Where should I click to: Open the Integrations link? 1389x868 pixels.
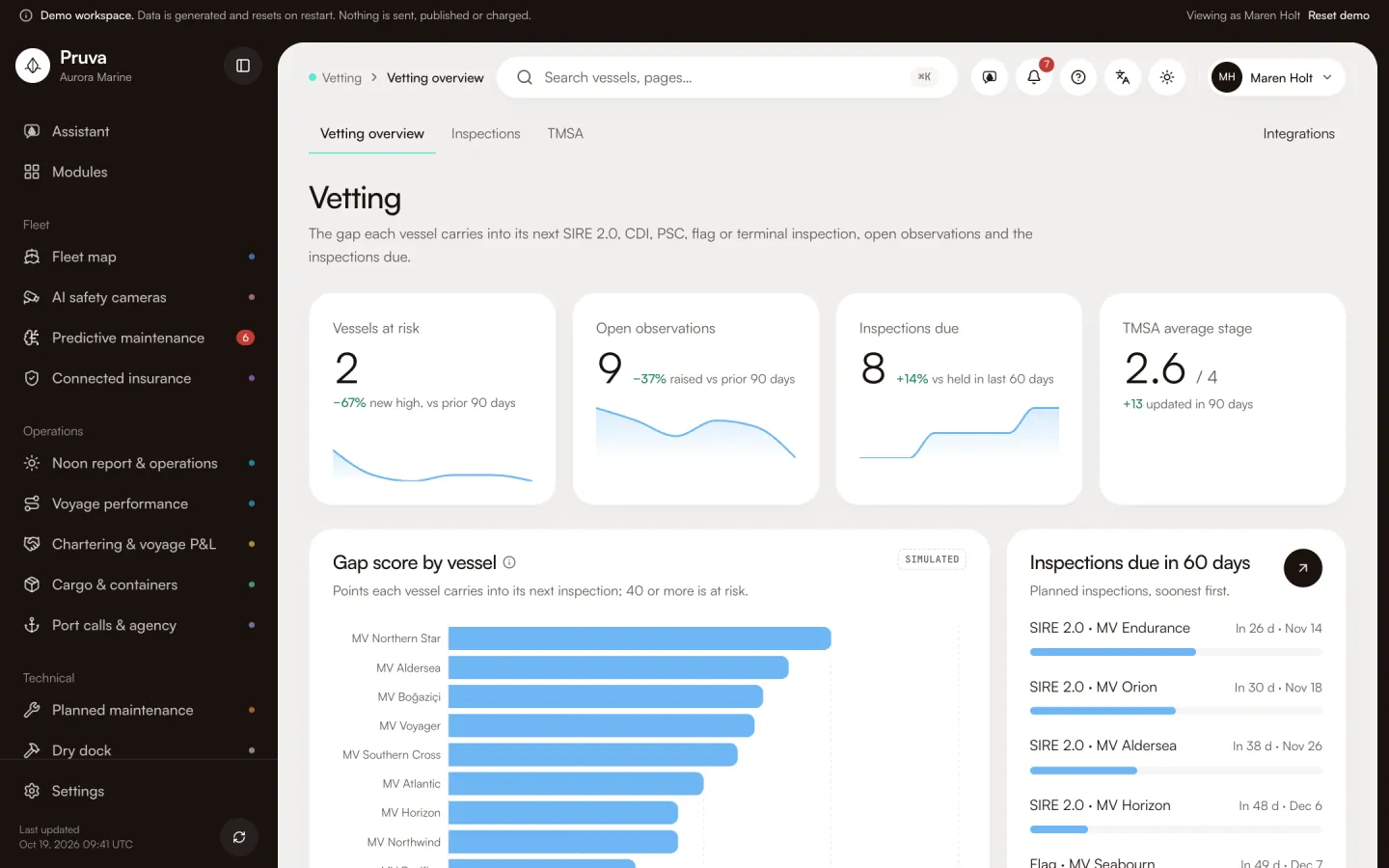[x=1298, y=134]
